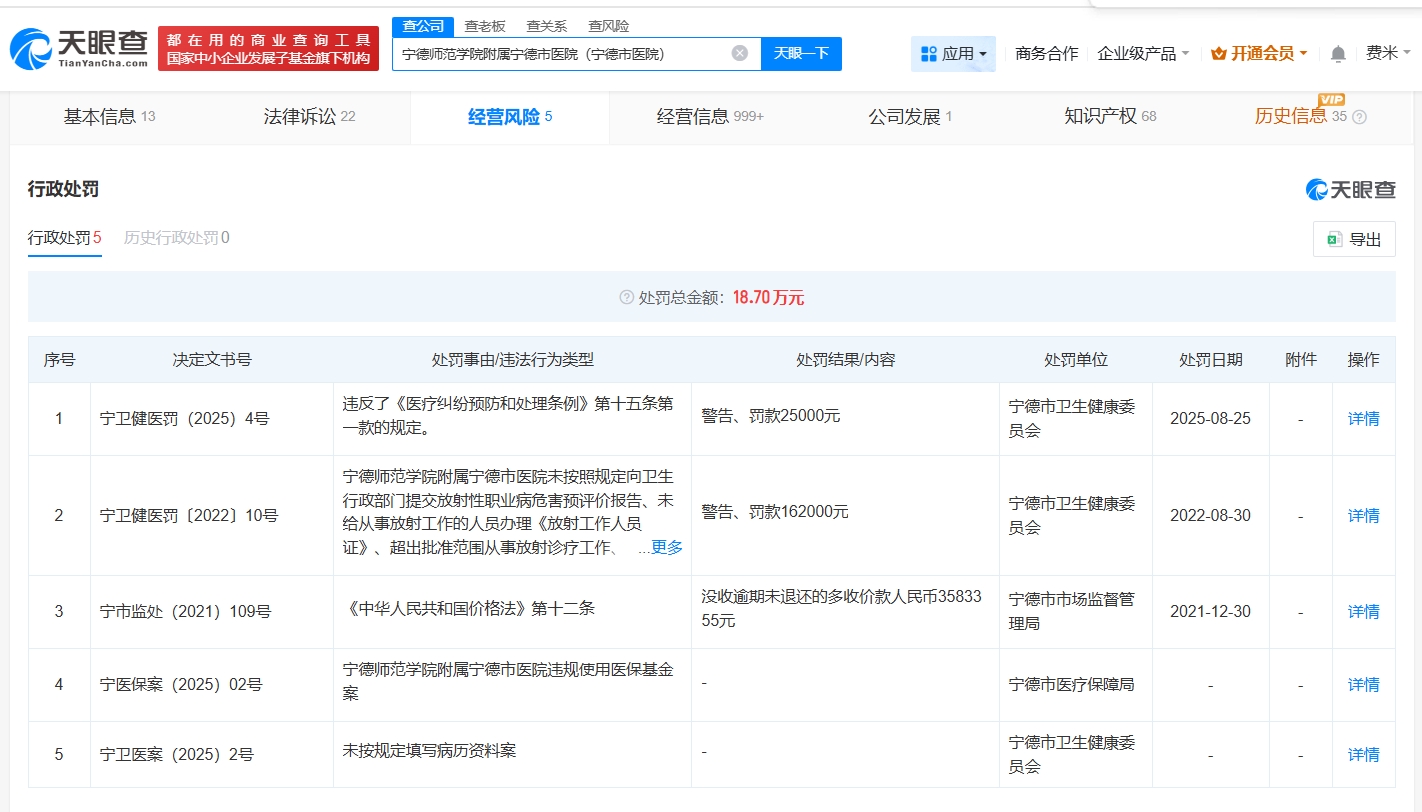Click the company name search input field
Screen dimensions: 1422x812
(560, 54)
